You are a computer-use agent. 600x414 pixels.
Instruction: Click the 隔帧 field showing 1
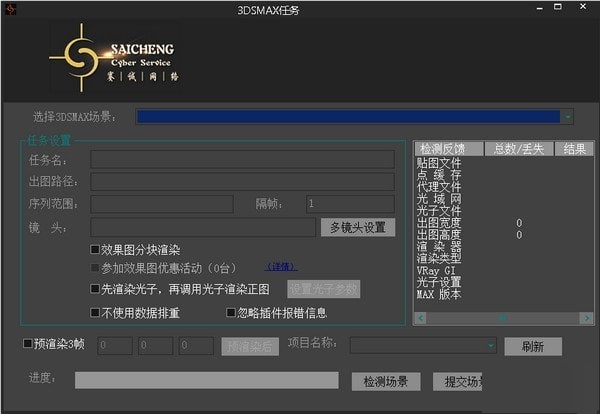coord(350,204)
